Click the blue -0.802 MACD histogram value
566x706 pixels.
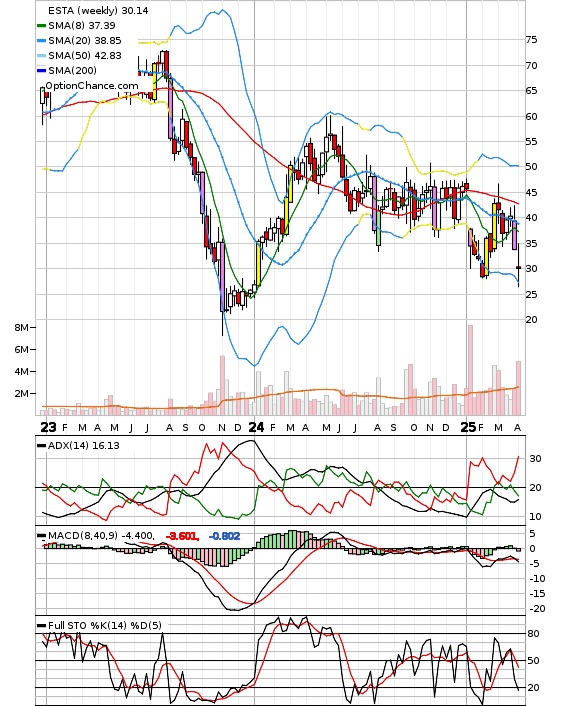click(224, 536)
